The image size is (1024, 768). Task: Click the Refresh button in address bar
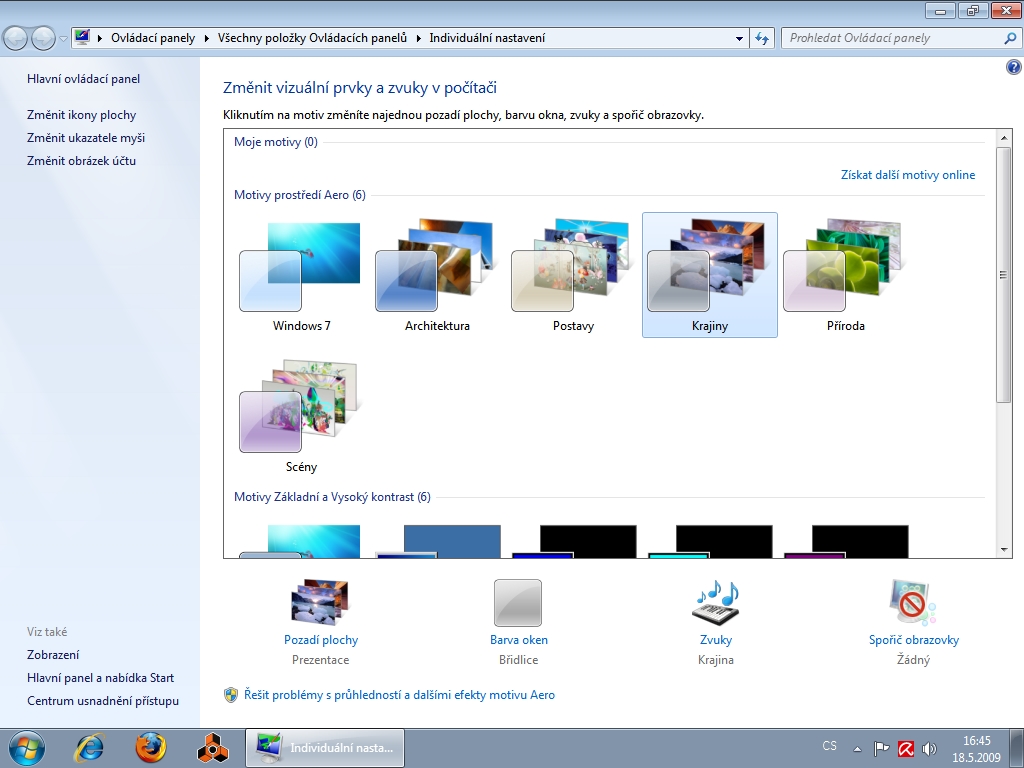pos(762,39)
